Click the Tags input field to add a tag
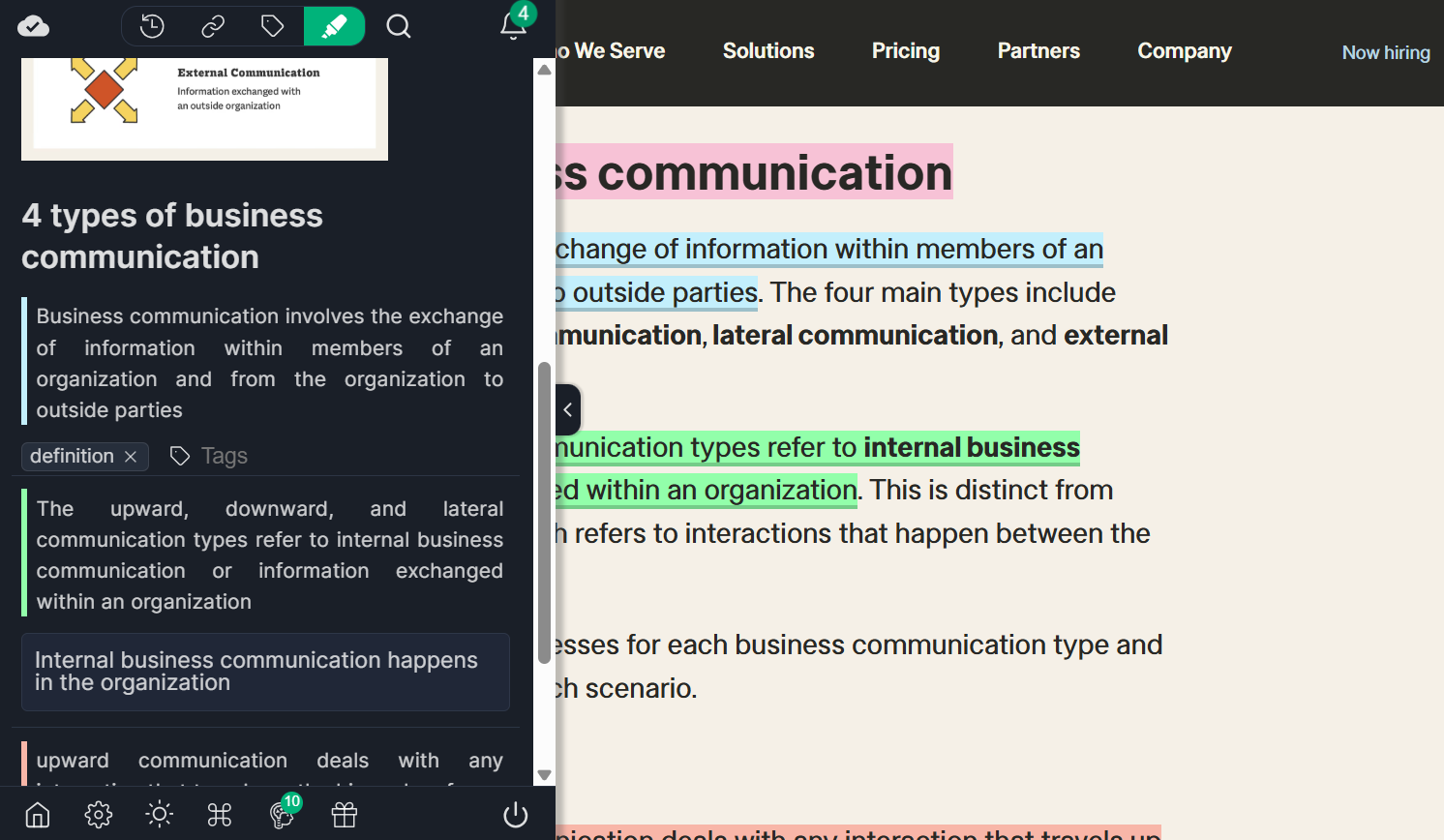Viewport: 1444px width, 840px height. 224,455
